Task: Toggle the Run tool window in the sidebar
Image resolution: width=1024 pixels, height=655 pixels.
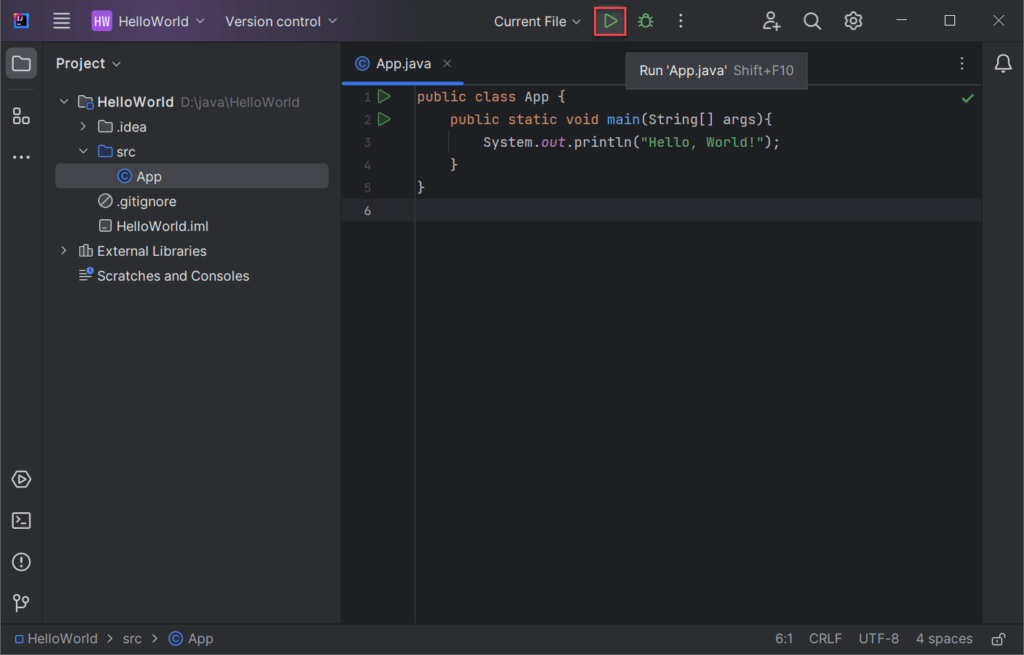Action: coord(21,479)
